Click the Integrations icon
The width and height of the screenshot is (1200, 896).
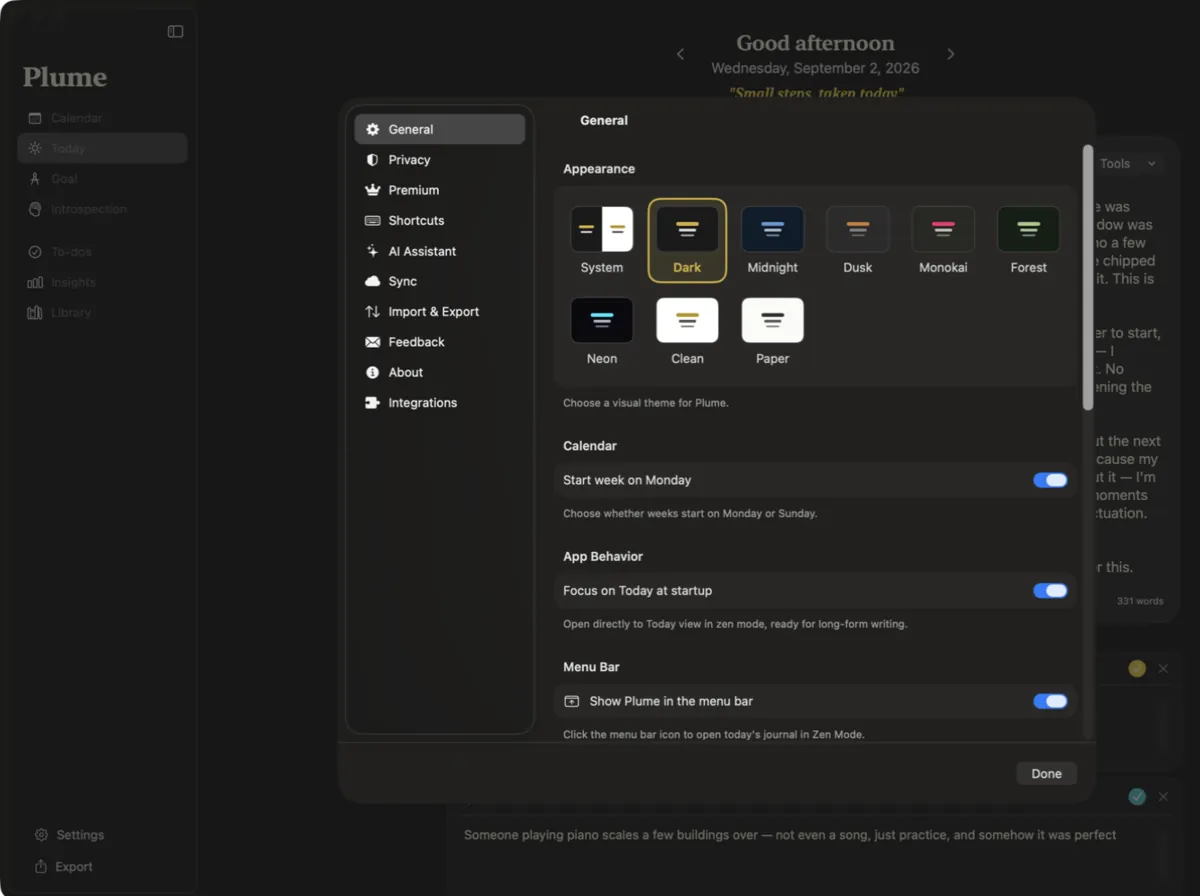tap(372, 402)
